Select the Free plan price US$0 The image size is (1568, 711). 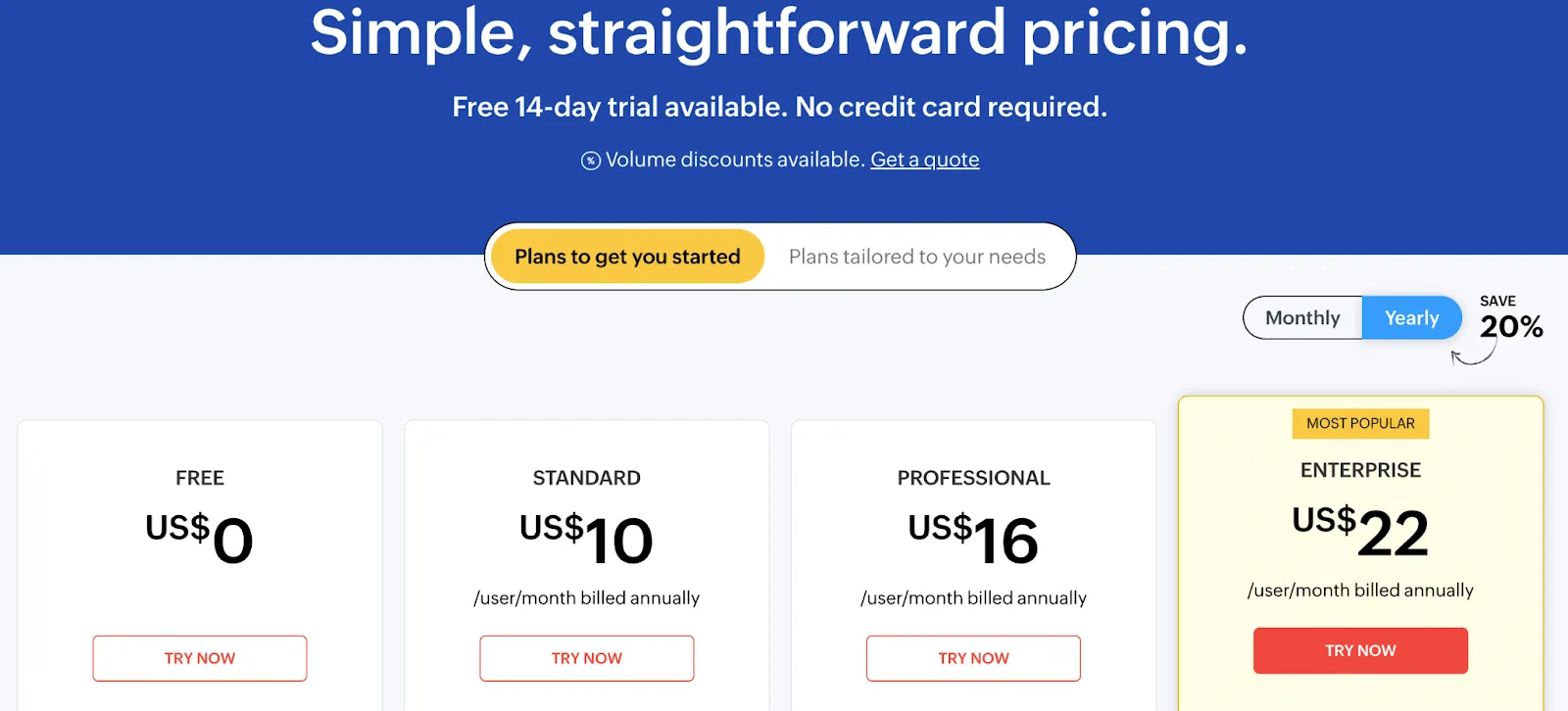click(x=199, y=539)
